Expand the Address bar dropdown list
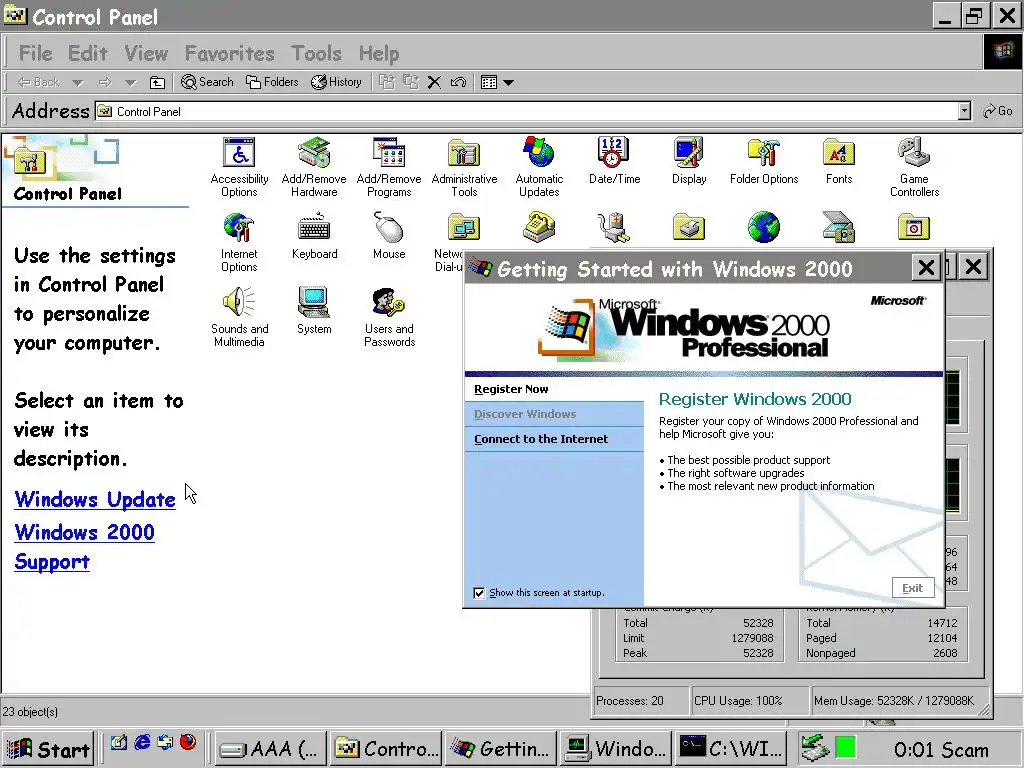1024x768 pixels. click(x=965, y=112)
